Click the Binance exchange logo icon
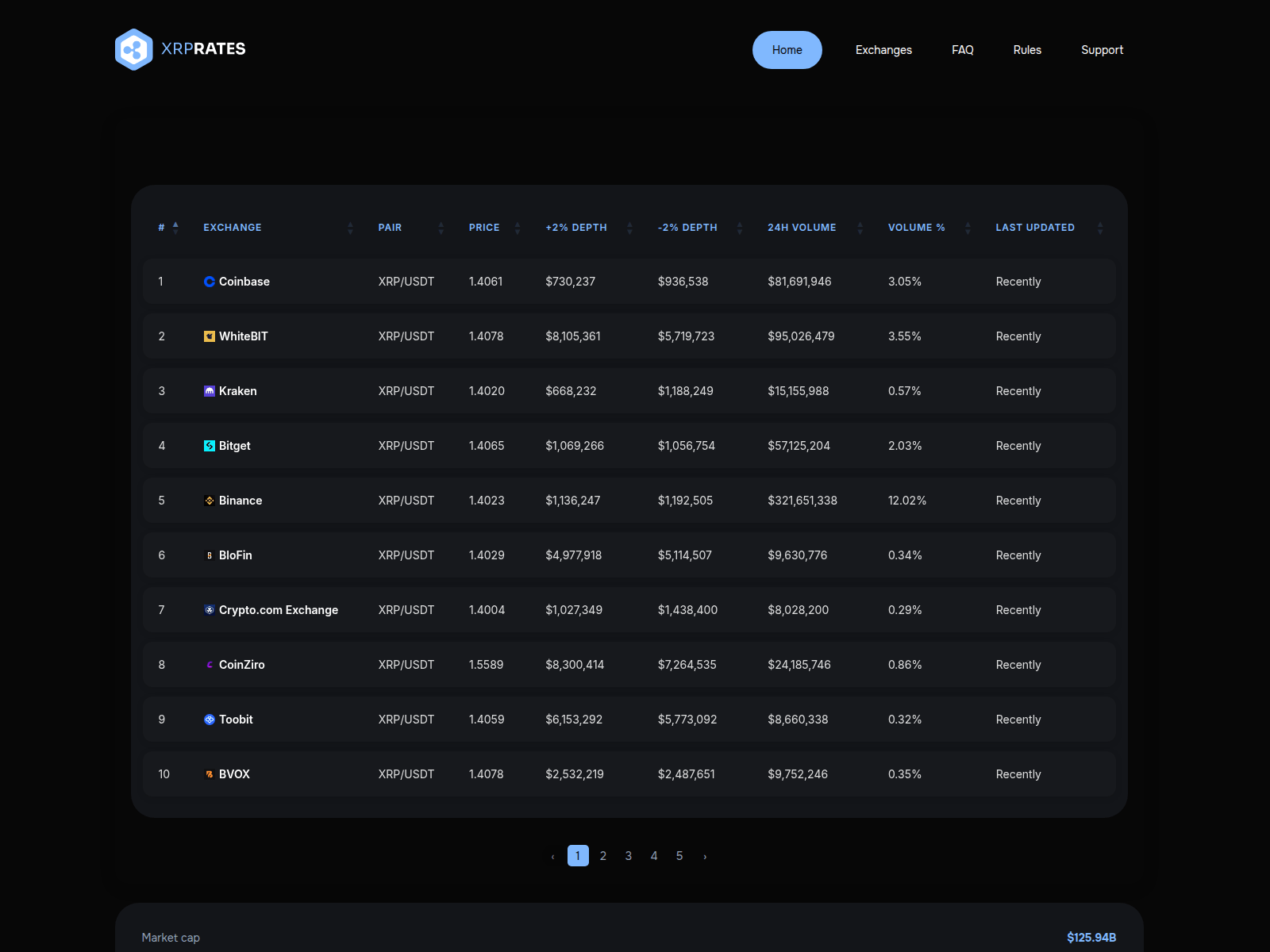 click(210, 501)
